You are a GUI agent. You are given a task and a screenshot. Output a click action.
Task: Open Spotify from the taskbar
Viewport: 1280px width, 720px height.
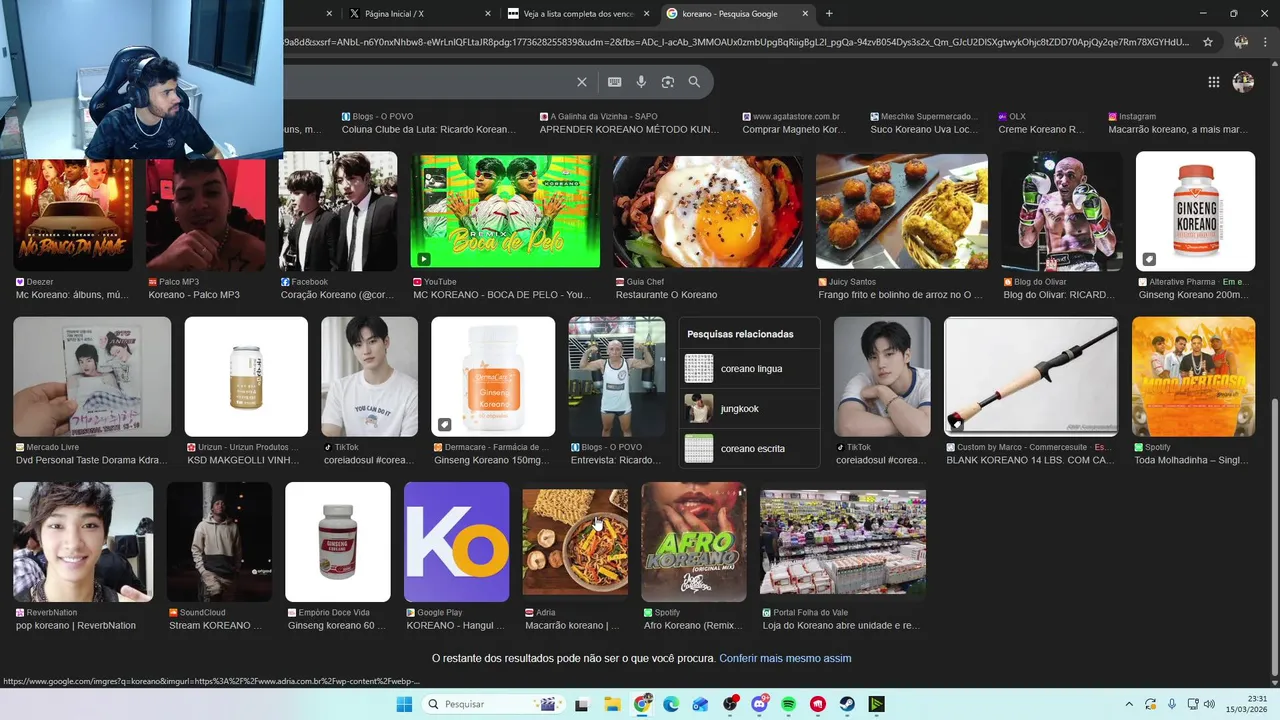(x=789, y=704)
